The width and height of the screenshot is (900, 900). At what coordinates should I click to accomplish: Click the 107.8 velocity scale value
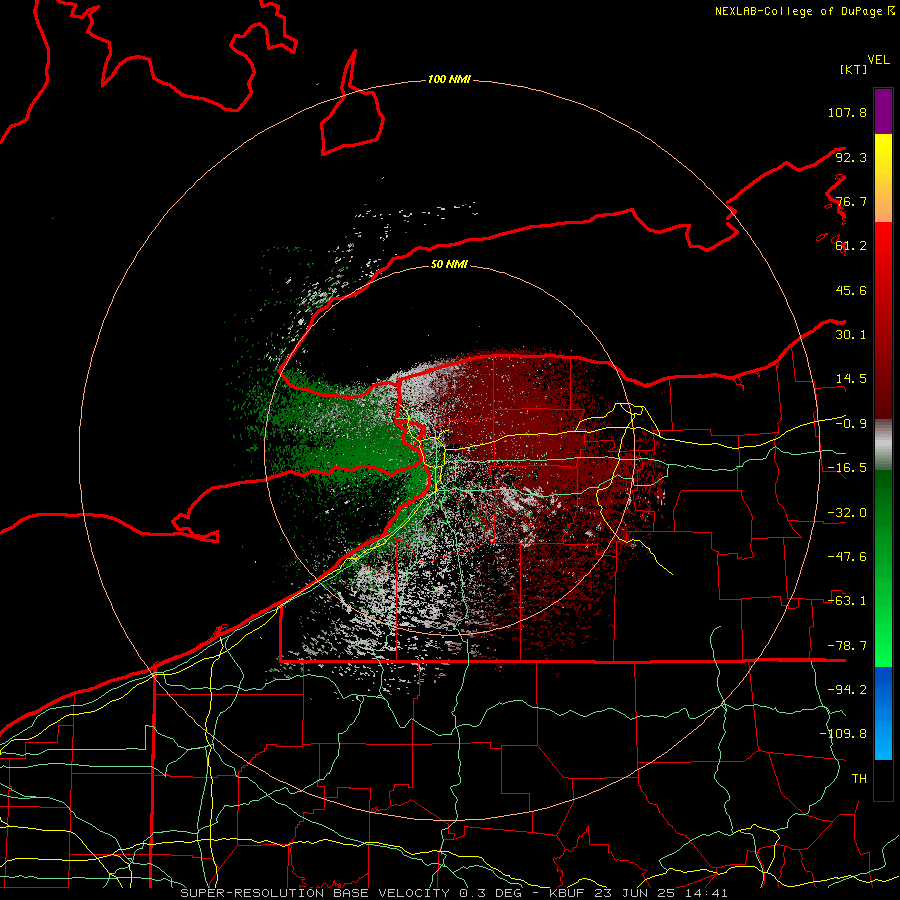click(847, 112)
